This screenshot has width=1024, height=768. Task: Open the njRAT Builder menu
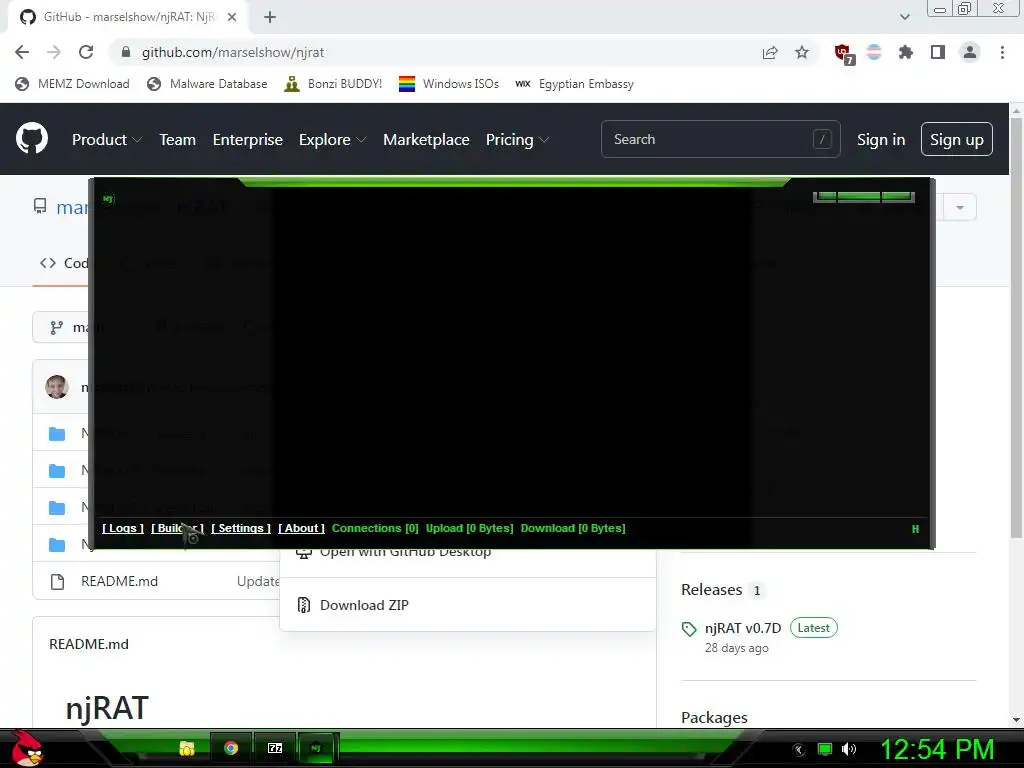pos(177,528)
